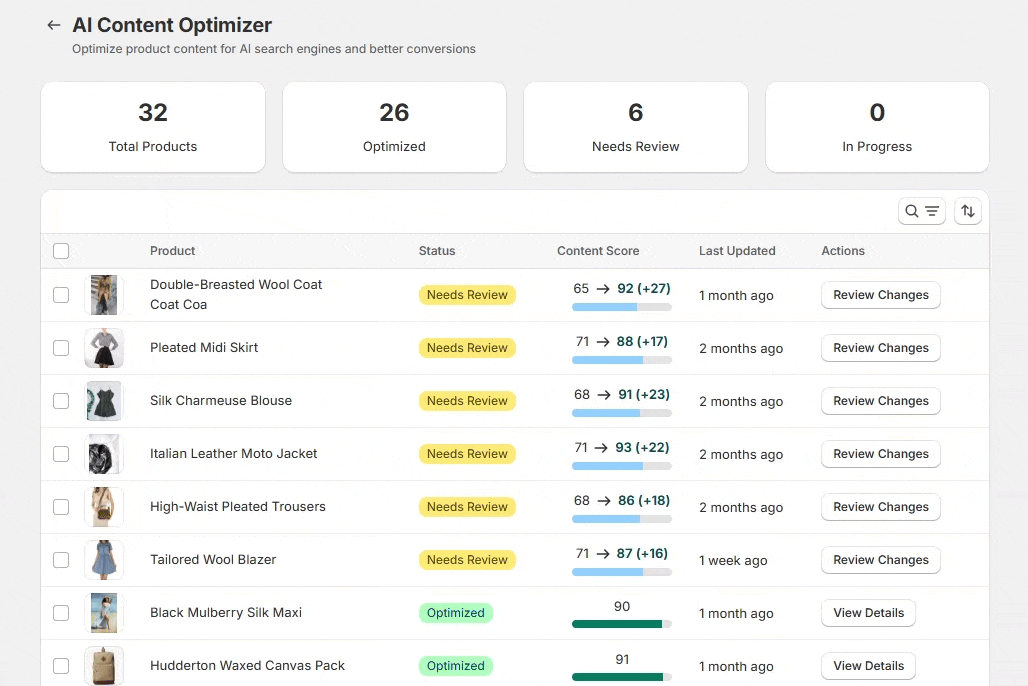
Task: Open the sort arrows icon button
Action: 968,211
